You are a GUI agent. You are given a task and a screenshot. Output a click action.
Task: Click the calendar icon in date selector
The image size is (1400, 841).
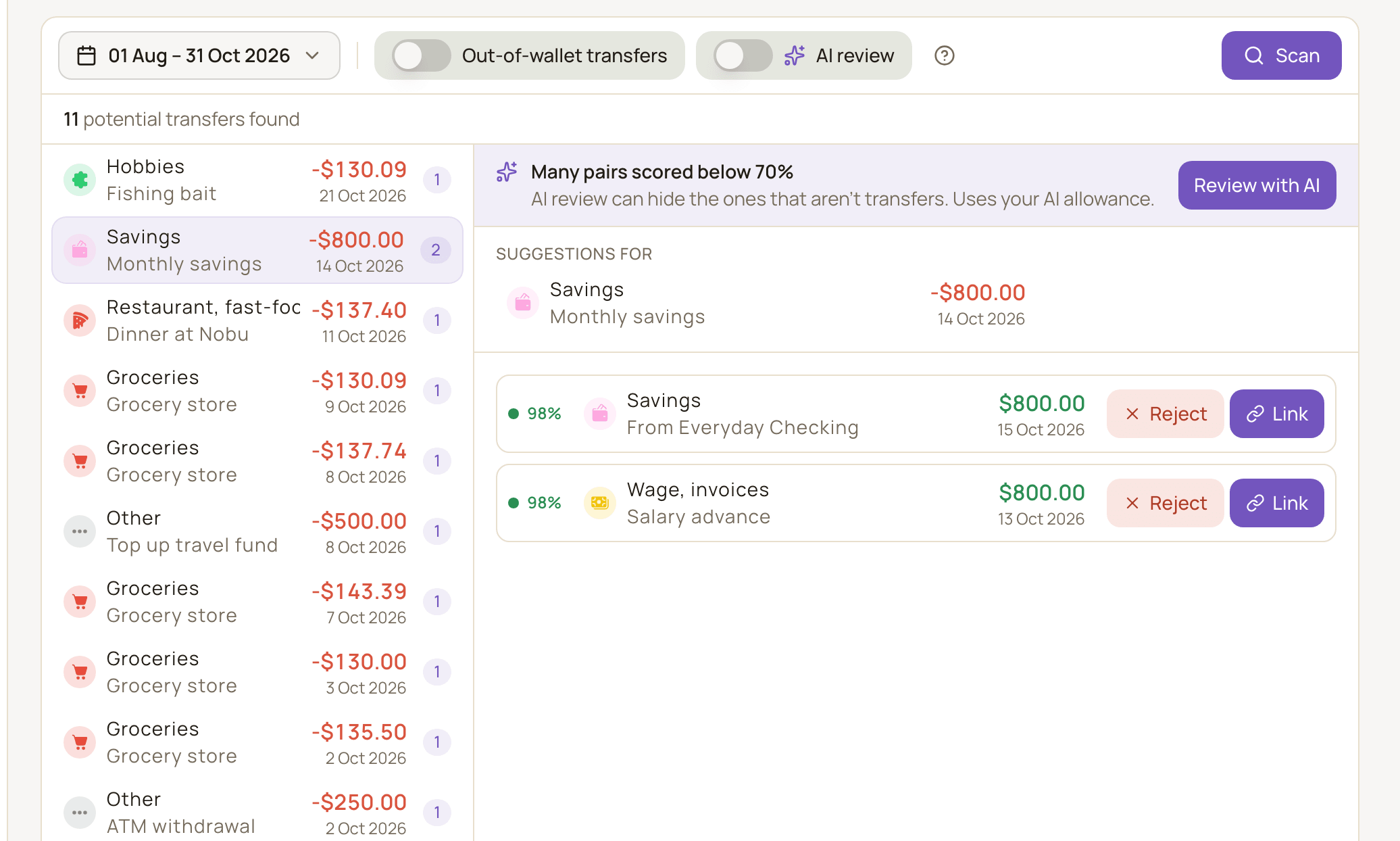tap(86, 55)
